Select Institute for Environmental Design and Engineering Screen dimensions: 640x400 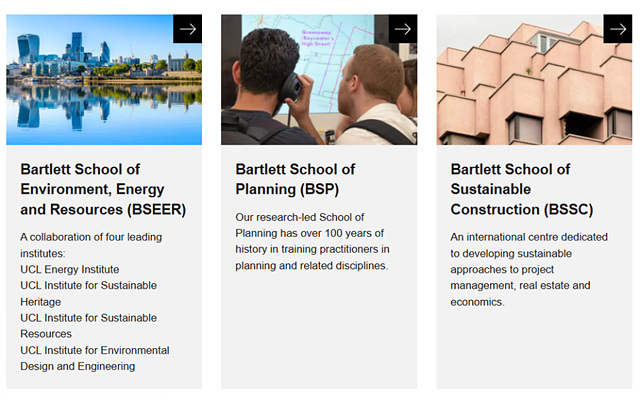(94, 357)
